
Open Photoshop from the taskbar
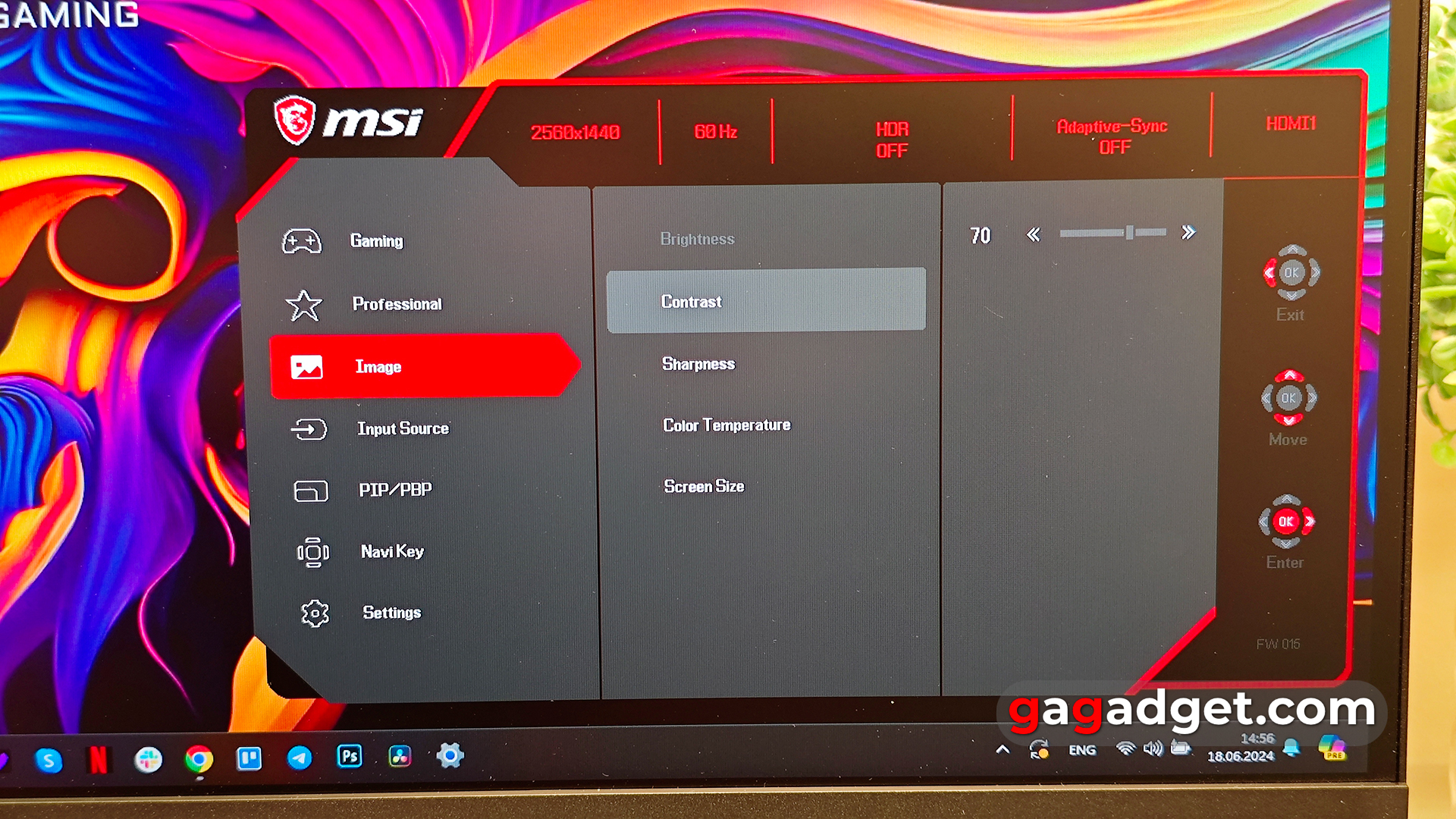coord(350,756)
